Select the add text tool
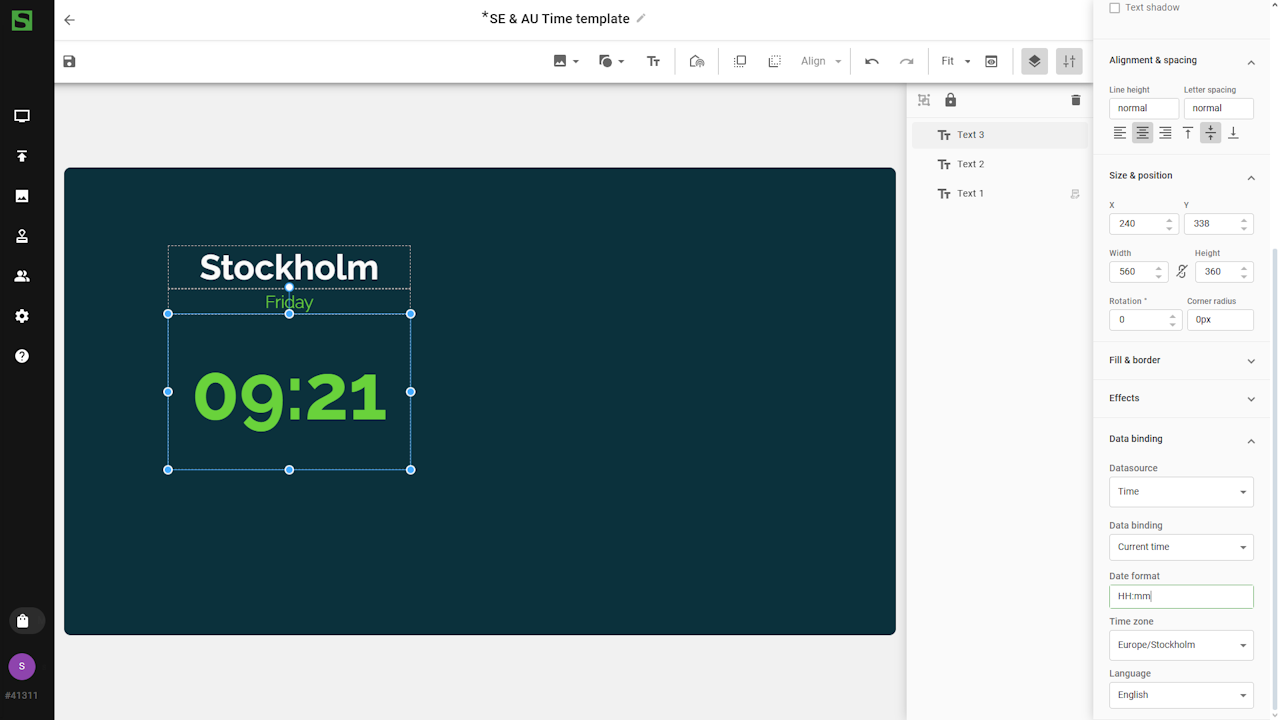The image size is (1280, 720). pos(653,62)
